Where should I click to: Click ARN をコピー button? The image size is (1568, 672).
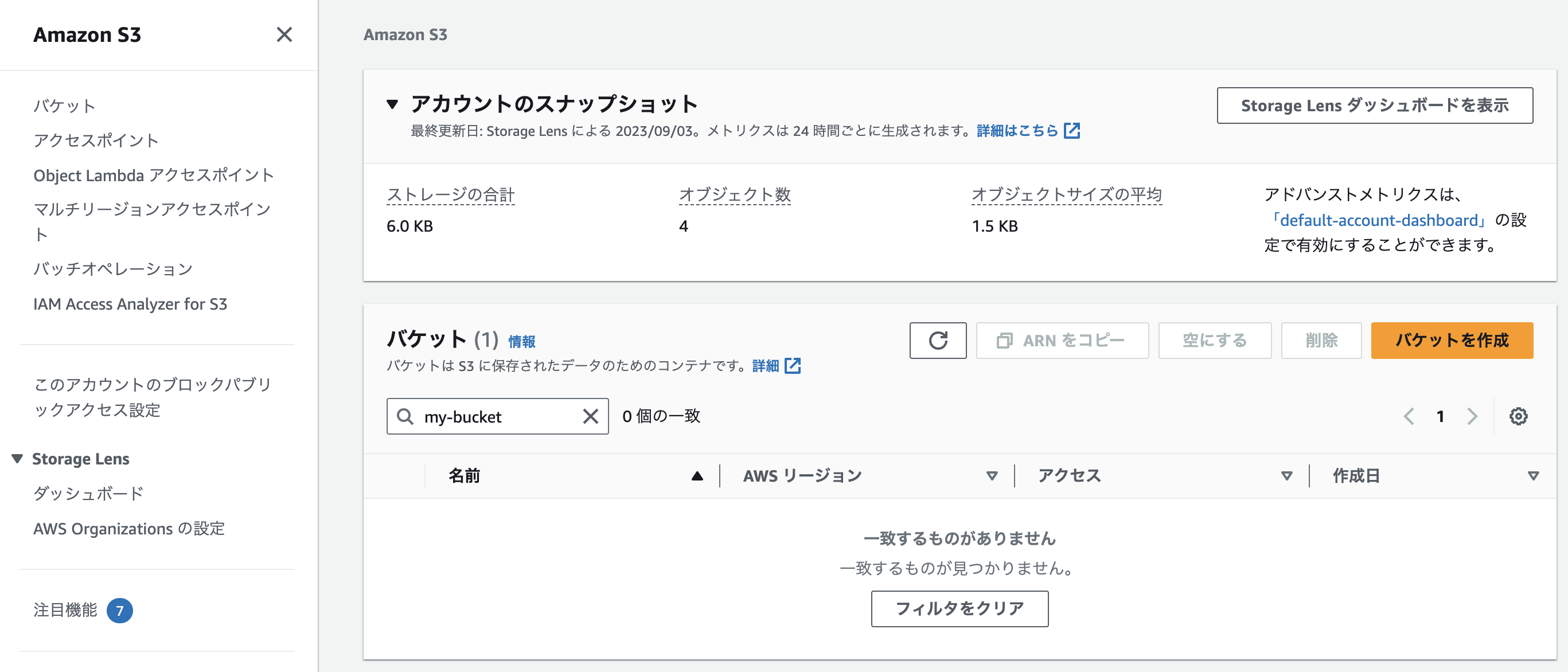point(1062,340)
